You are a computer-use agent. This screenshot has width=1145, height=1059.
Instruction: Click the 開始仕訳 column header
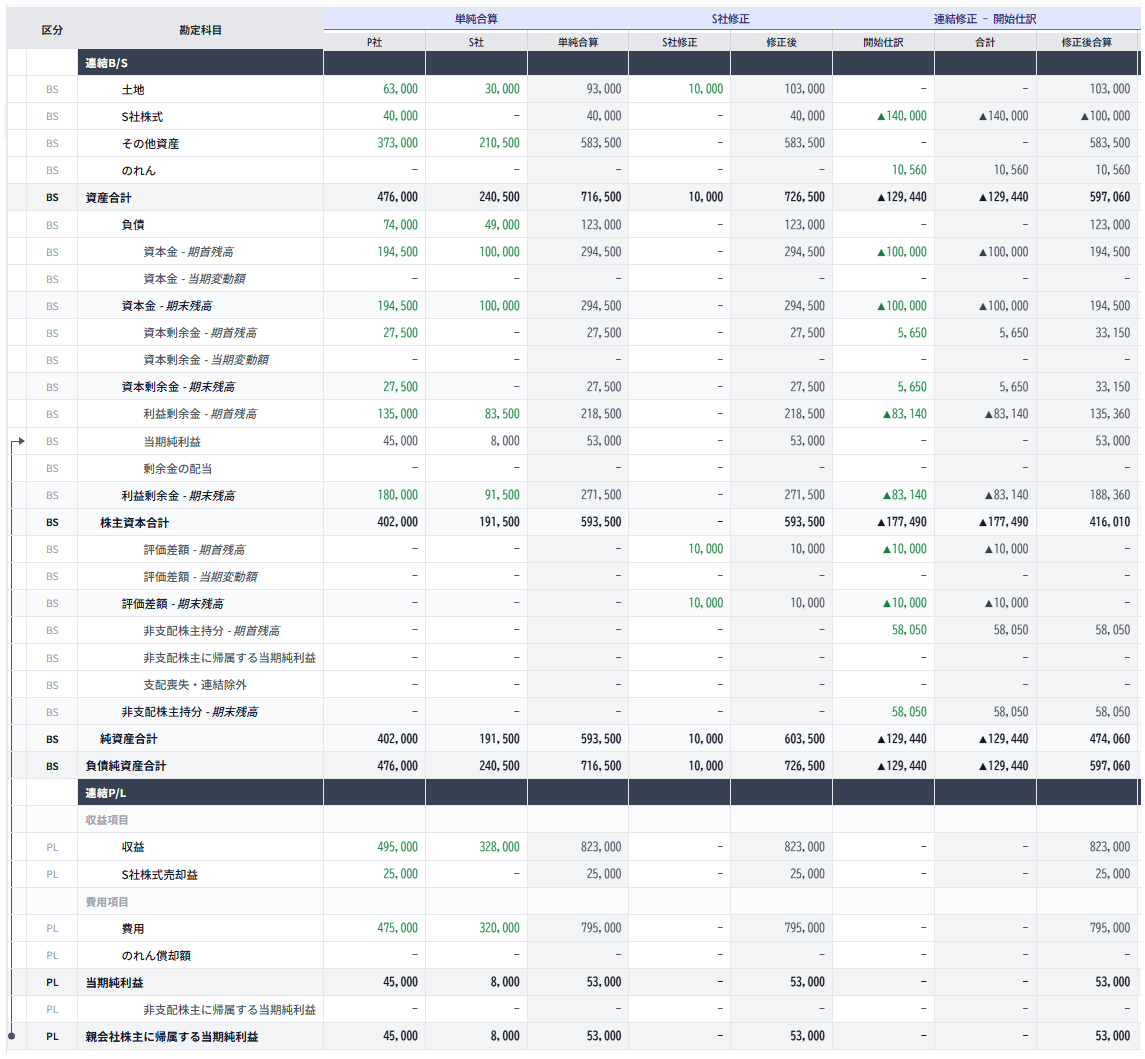[883, 42]
